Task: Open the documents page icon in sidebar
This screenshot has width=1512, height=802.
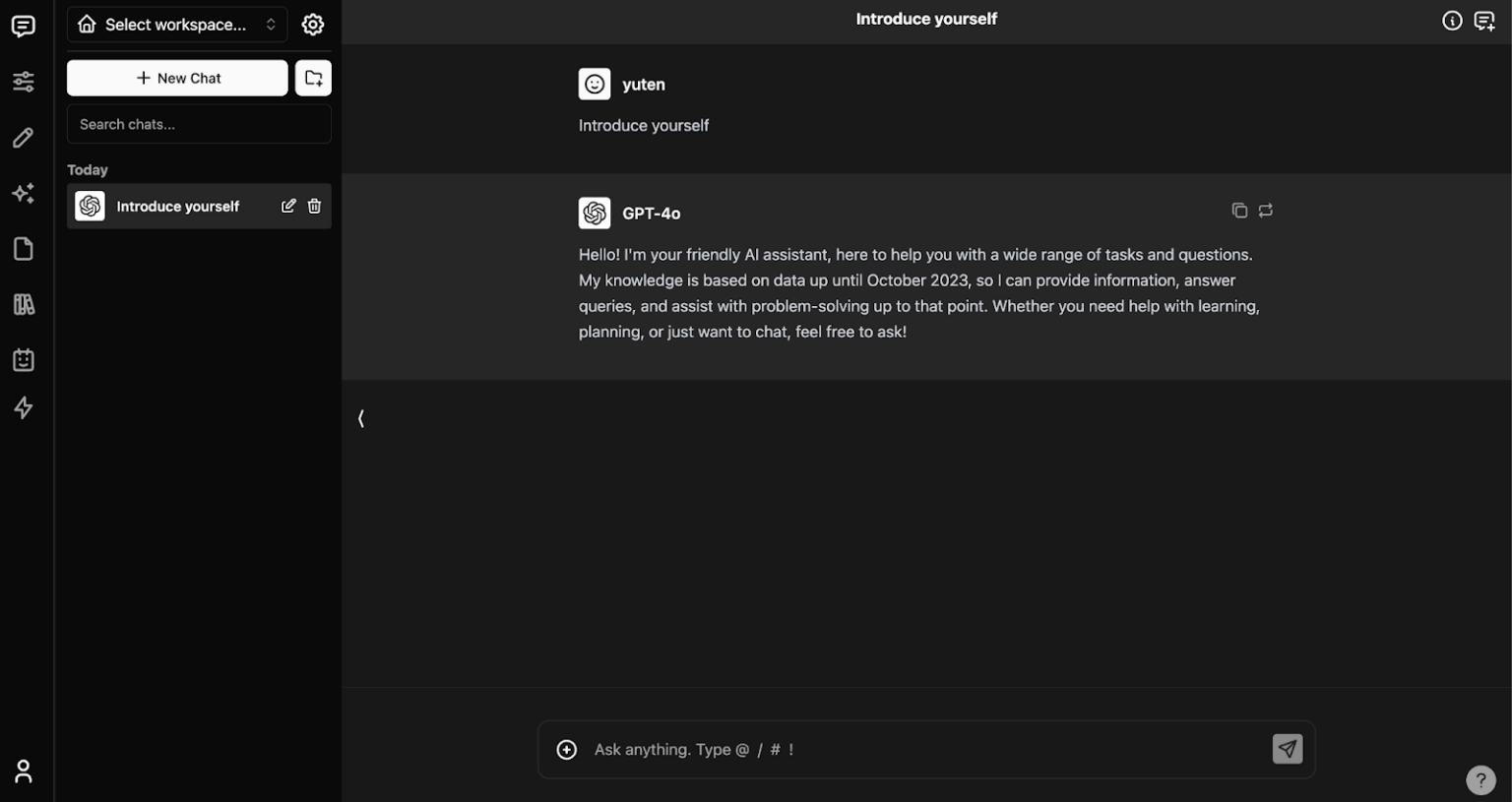Action: 23,249
